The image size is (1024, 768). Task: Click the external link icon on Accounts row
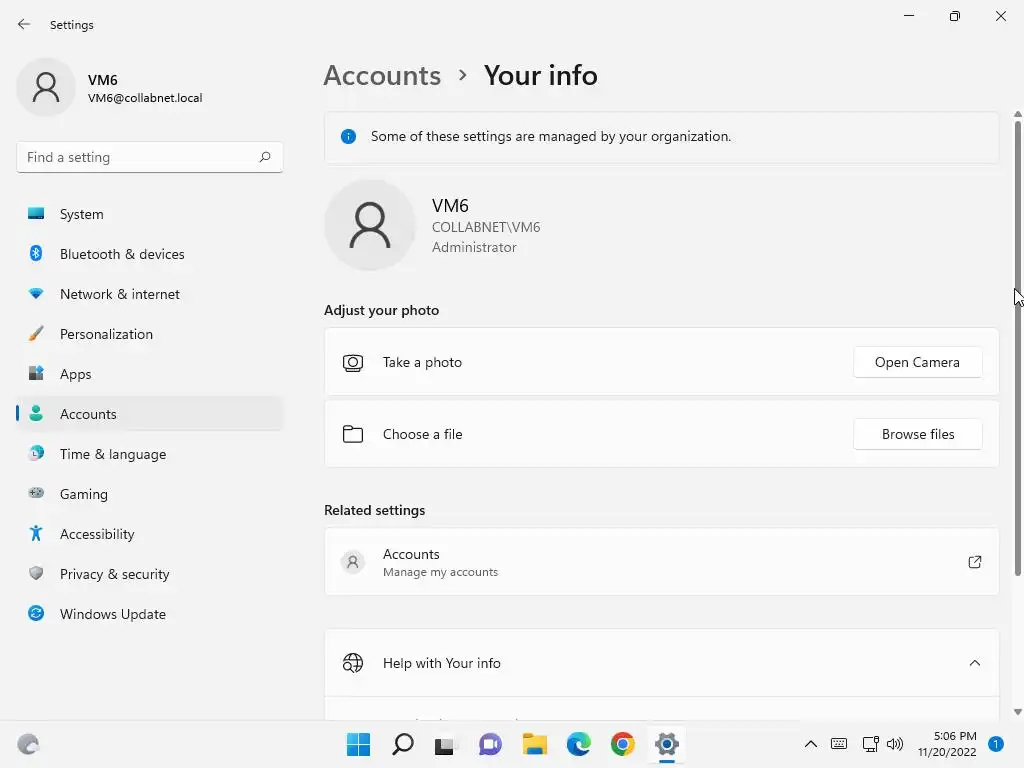click(974, 562)
